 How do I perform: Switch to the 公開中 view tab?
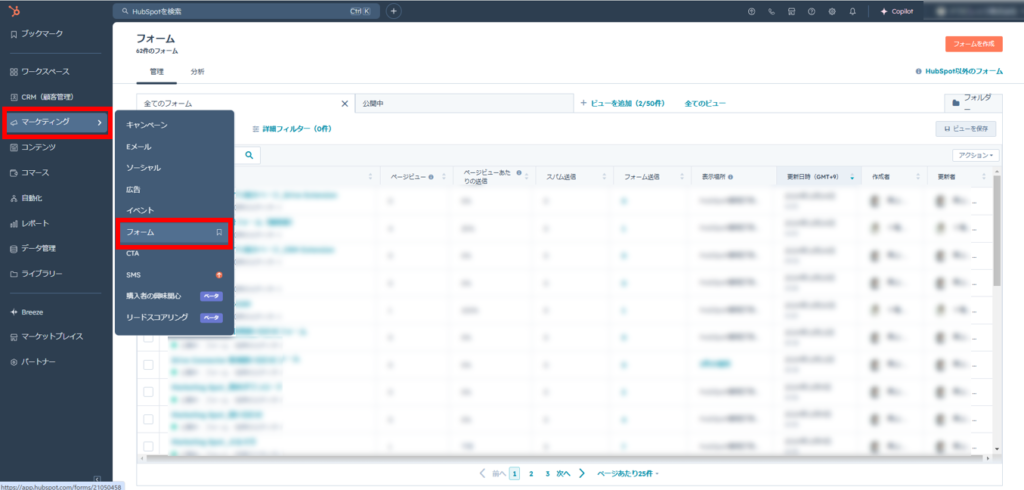pyautogui.click(x=464, y=103)
